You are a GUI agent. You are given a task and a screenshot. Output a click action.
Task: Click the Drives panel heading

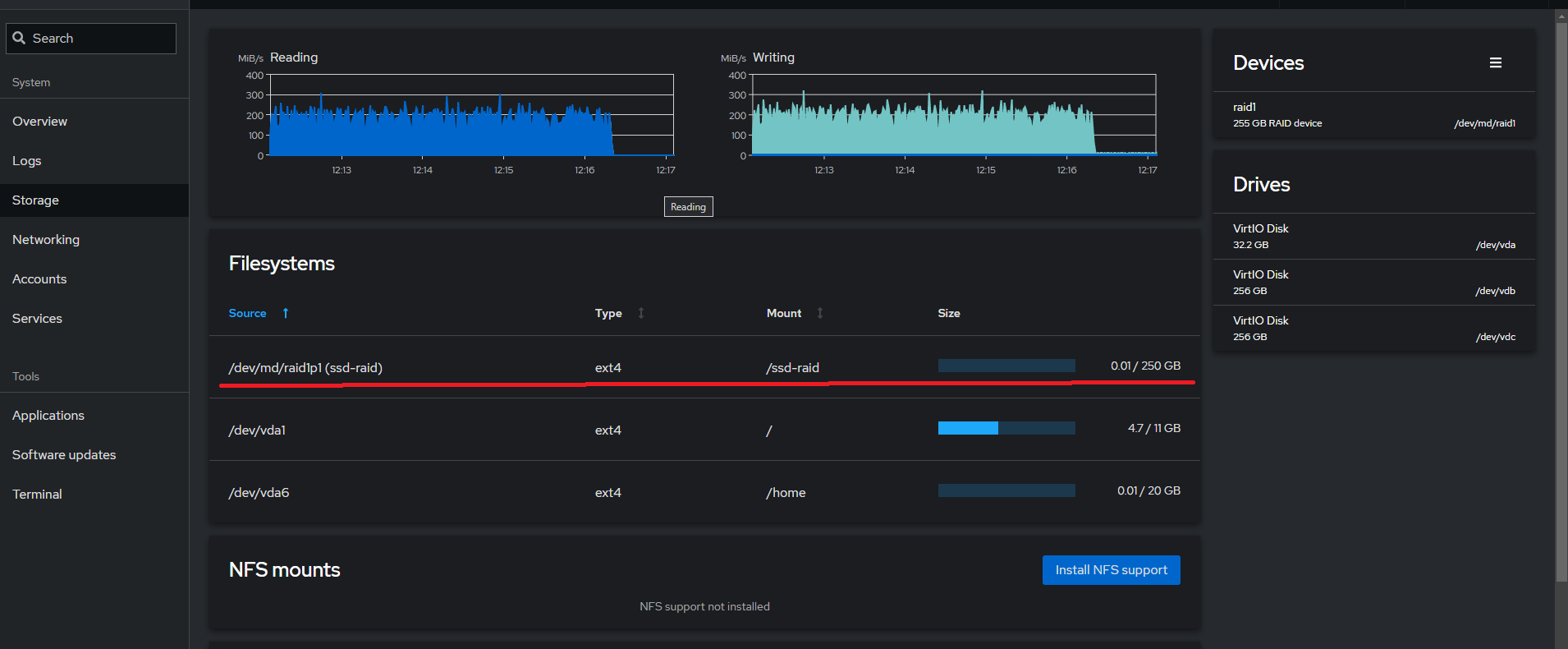click(x=1261, y=185)
